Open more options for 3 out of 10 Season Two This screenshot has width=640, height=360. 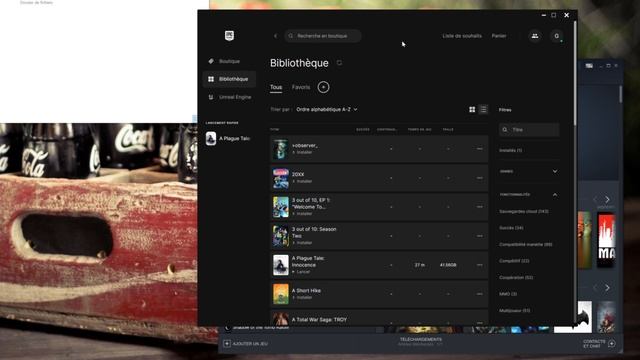tap(480, 236)
